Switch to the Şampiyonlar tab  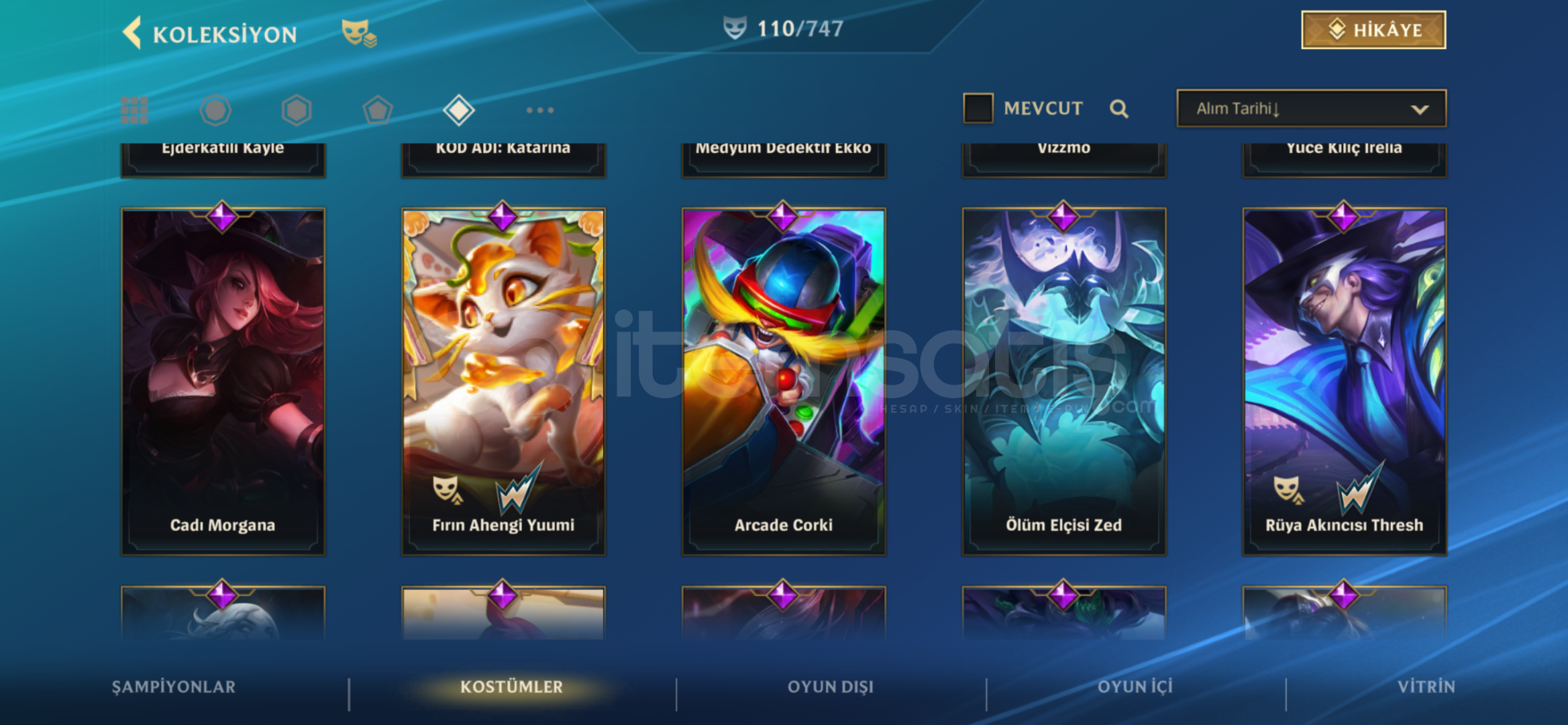pos(174,687)
